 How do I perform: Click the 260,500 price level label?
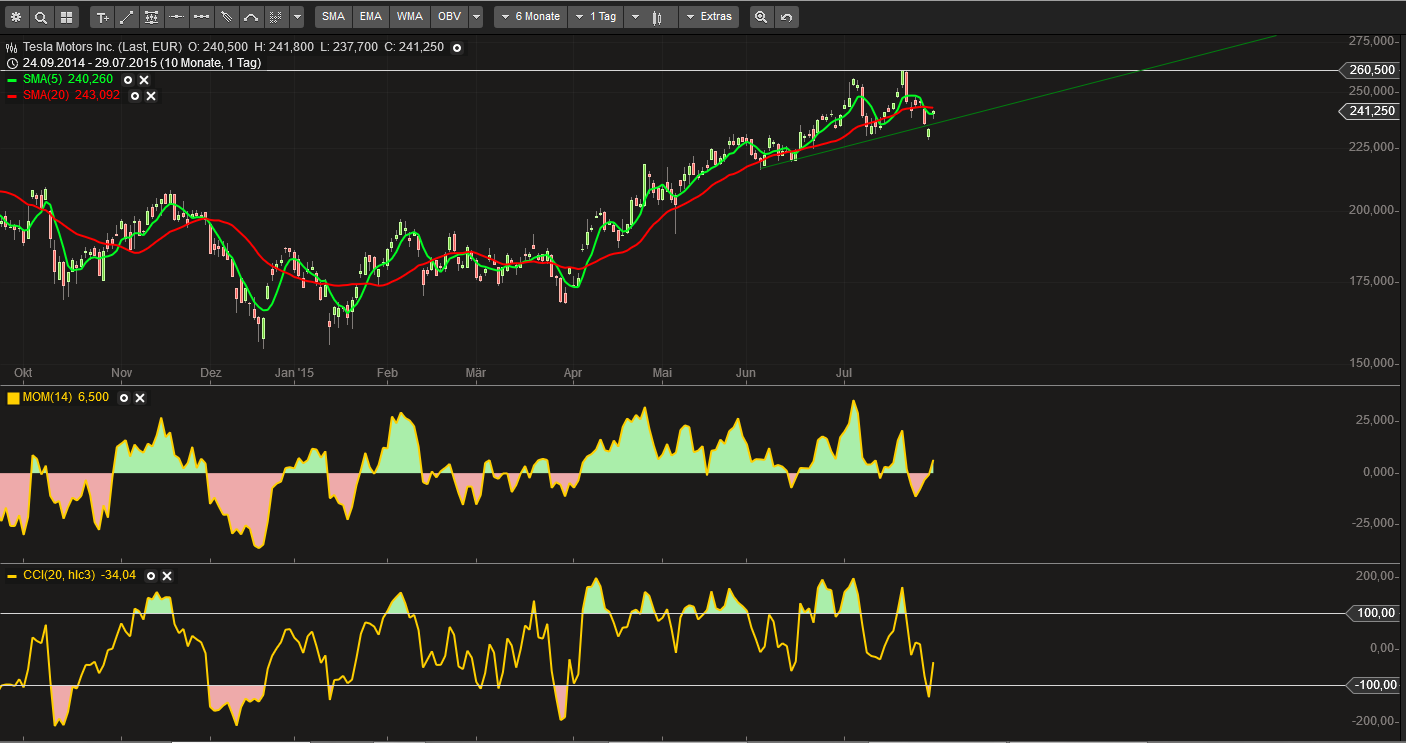point(1371,70)
